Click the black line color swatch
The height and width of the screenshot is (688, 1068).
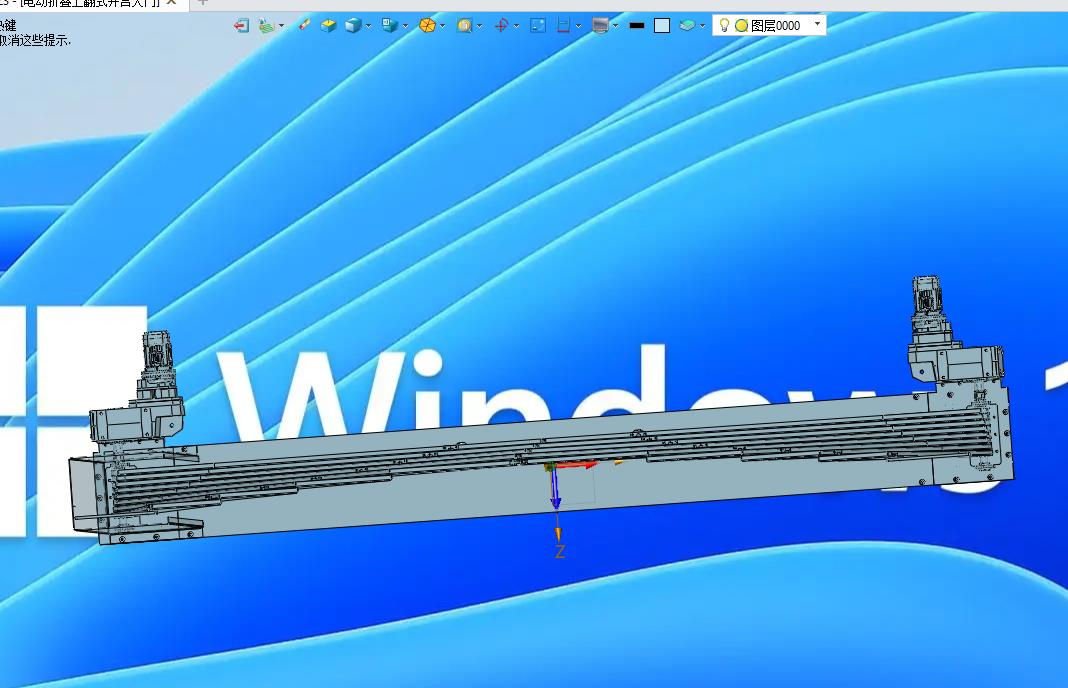637,26
